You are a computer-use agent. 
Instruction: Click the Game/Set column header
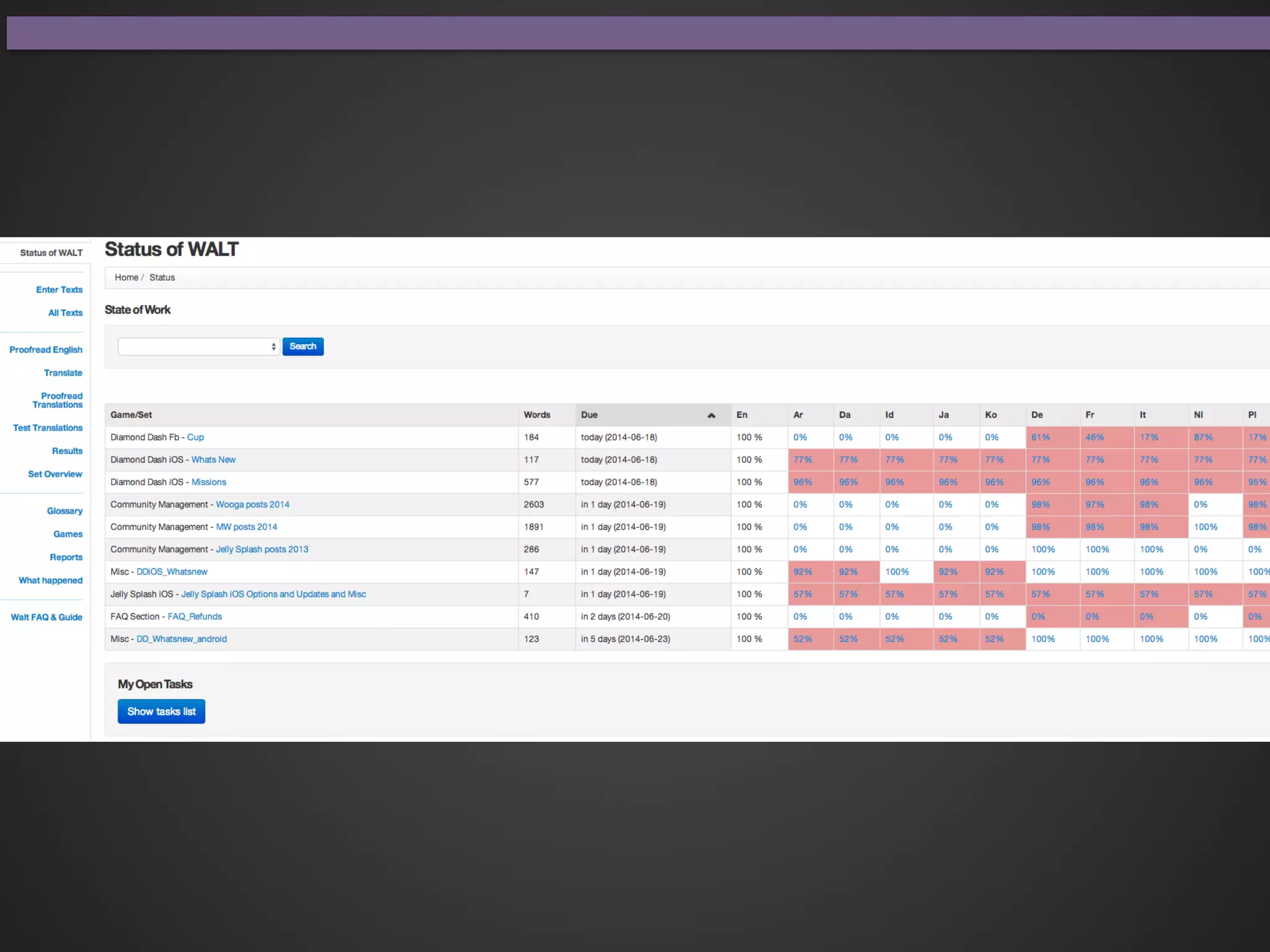click(x=131, y=415)
